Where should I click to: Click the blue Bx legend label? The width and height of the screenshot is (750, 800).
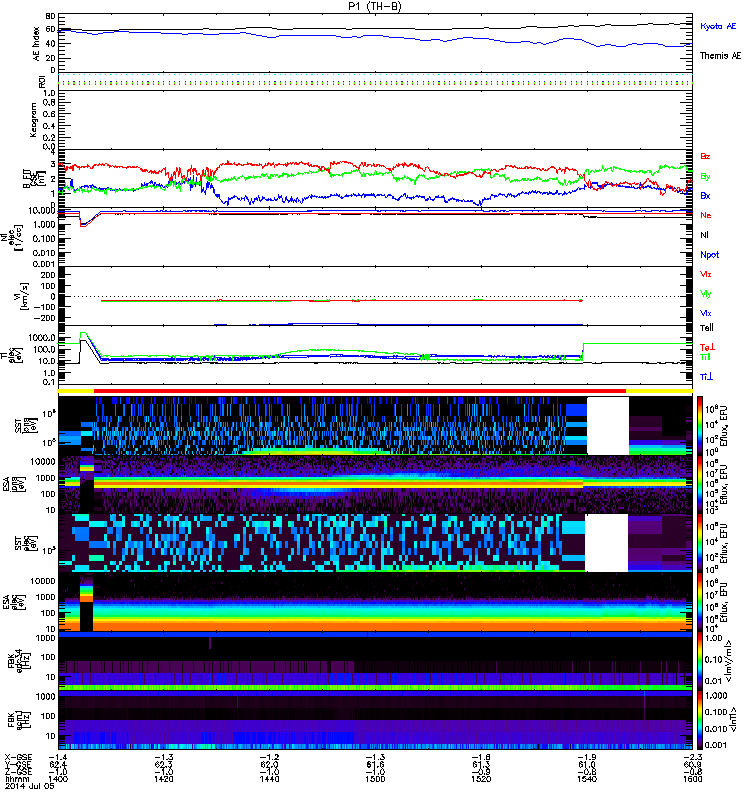(705, 195)
